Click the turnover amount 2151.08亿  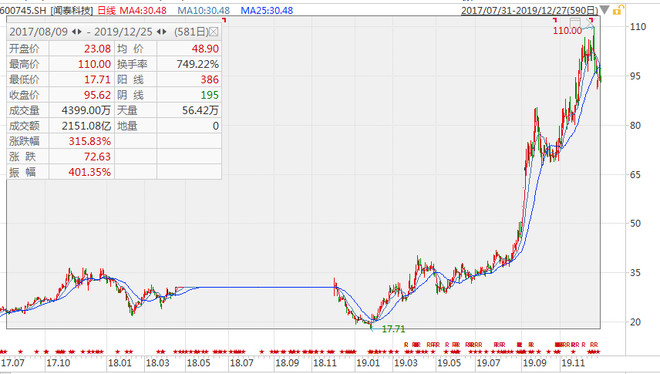[86, 126]
